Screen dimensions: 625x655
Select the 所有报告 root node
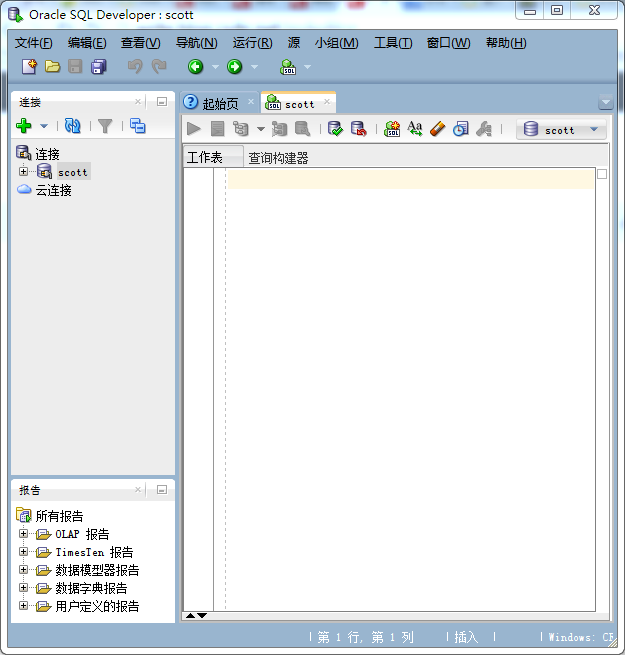(x=59, y=516)
